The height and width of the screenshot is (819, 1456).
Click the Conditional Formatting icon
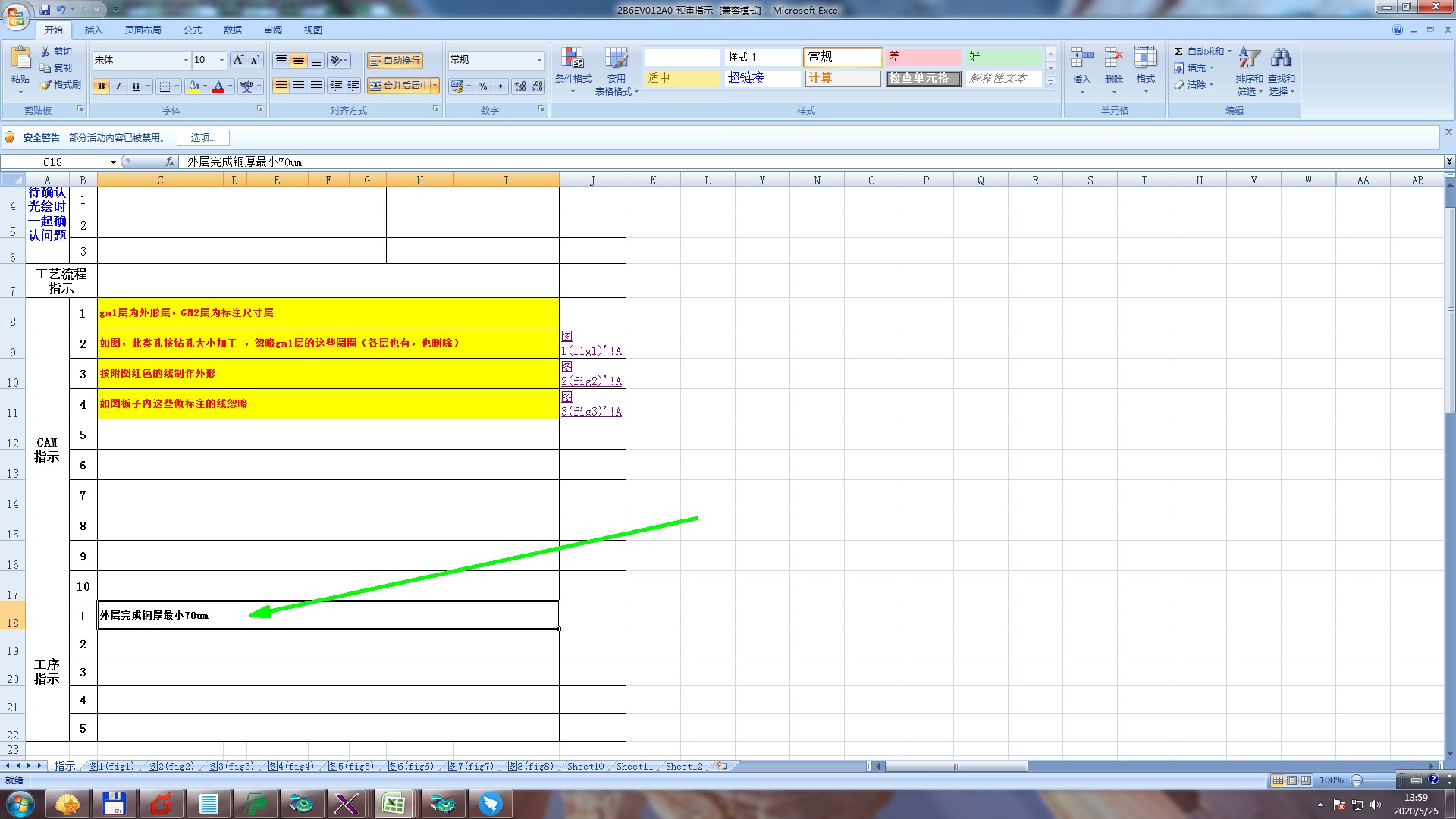573,59
